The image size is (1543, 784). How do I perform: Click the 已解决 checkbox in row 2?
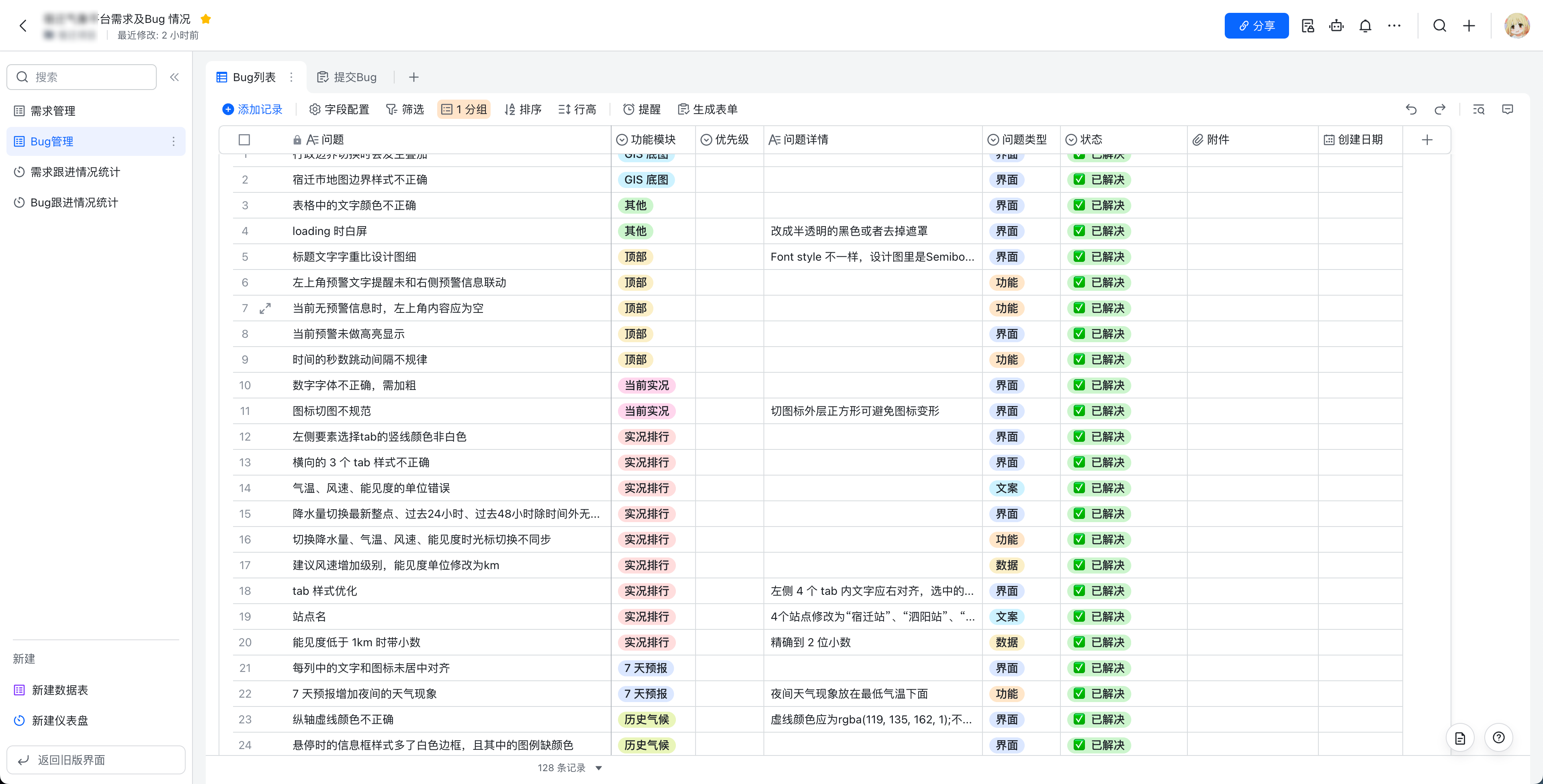point(1079,180)
